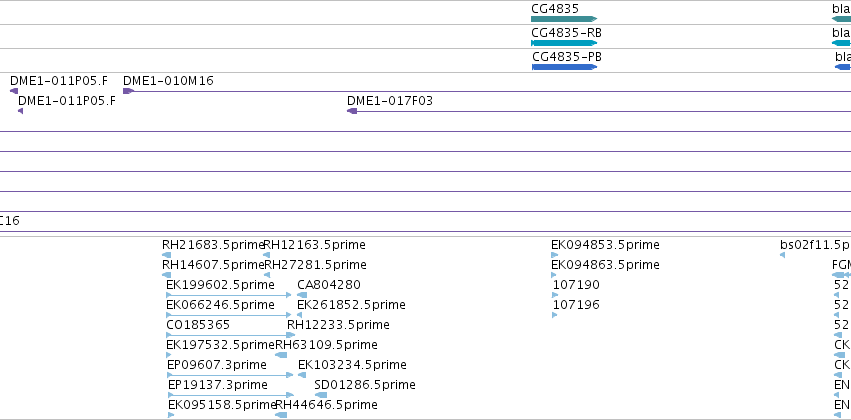The height and width of the screenshot is (420, 851).
Task: Select the 107196 feature label
Action: pos(576,305)
